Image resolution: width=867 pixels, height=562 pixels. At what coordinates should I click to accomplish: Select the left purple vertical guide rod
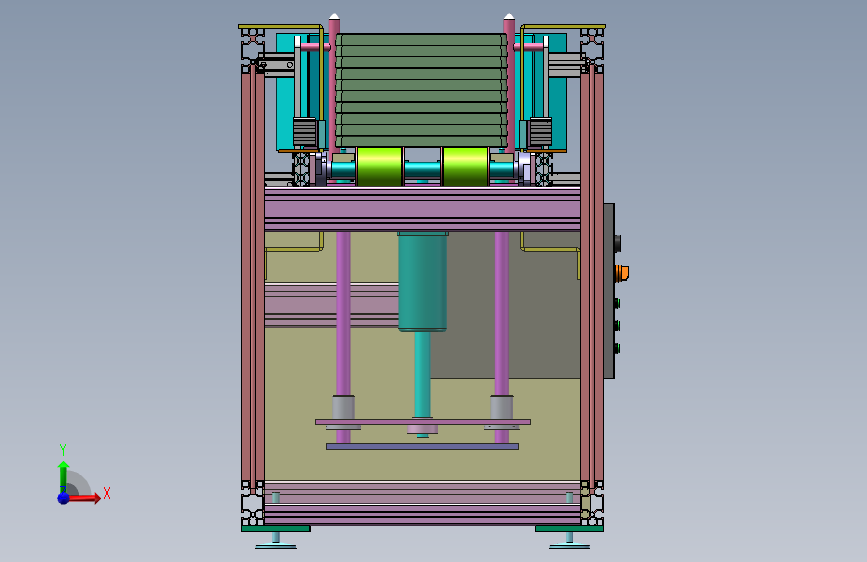tap(343, 313)
